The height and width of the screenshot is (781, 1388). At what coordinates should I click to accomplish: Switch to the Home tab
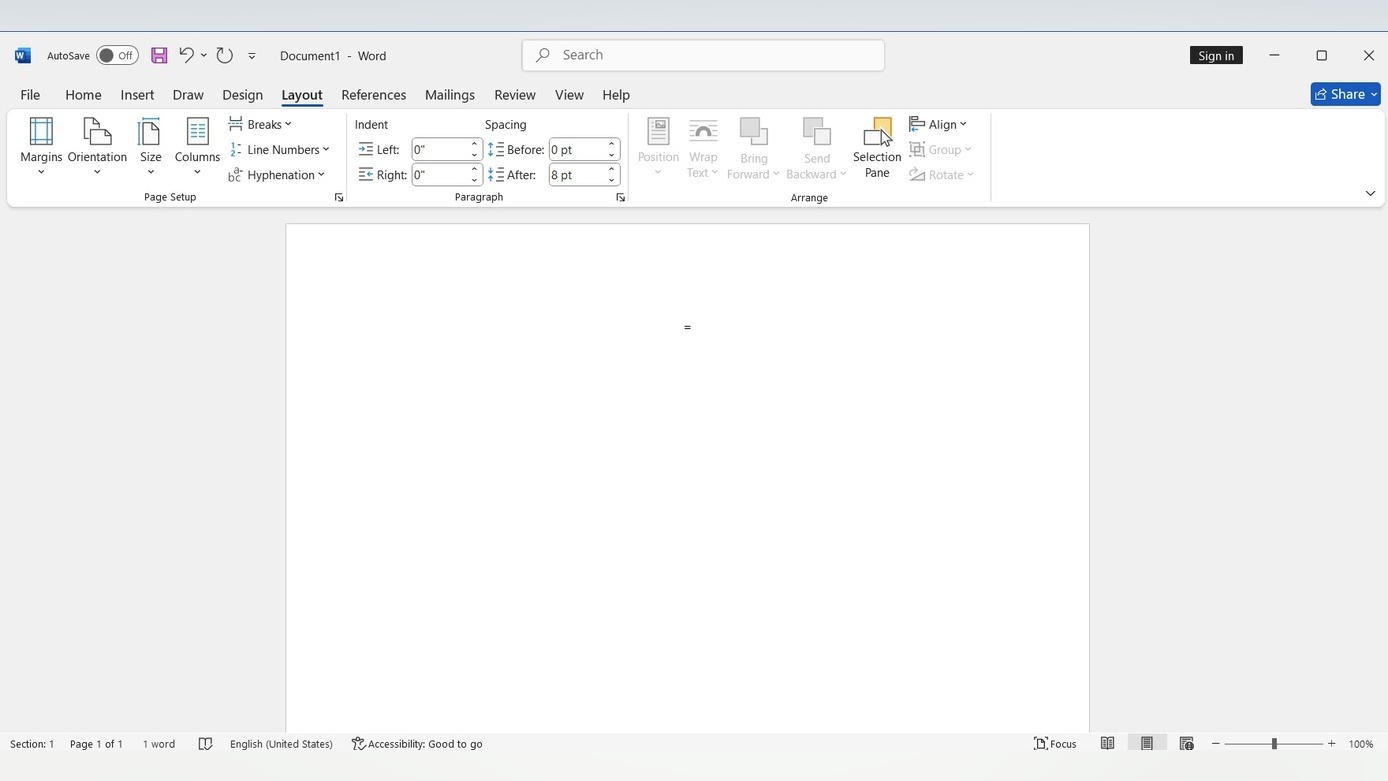click(83, 95)
